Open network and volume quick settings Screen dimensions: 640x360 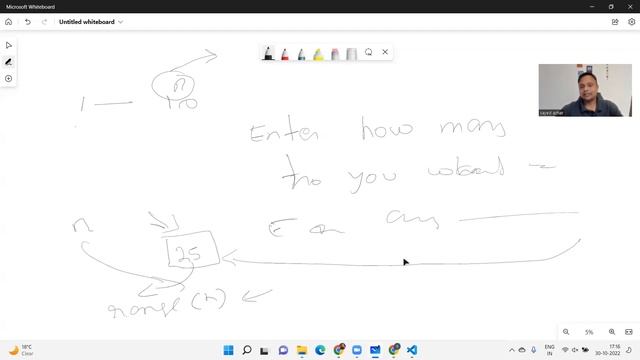tap(575, 350)
